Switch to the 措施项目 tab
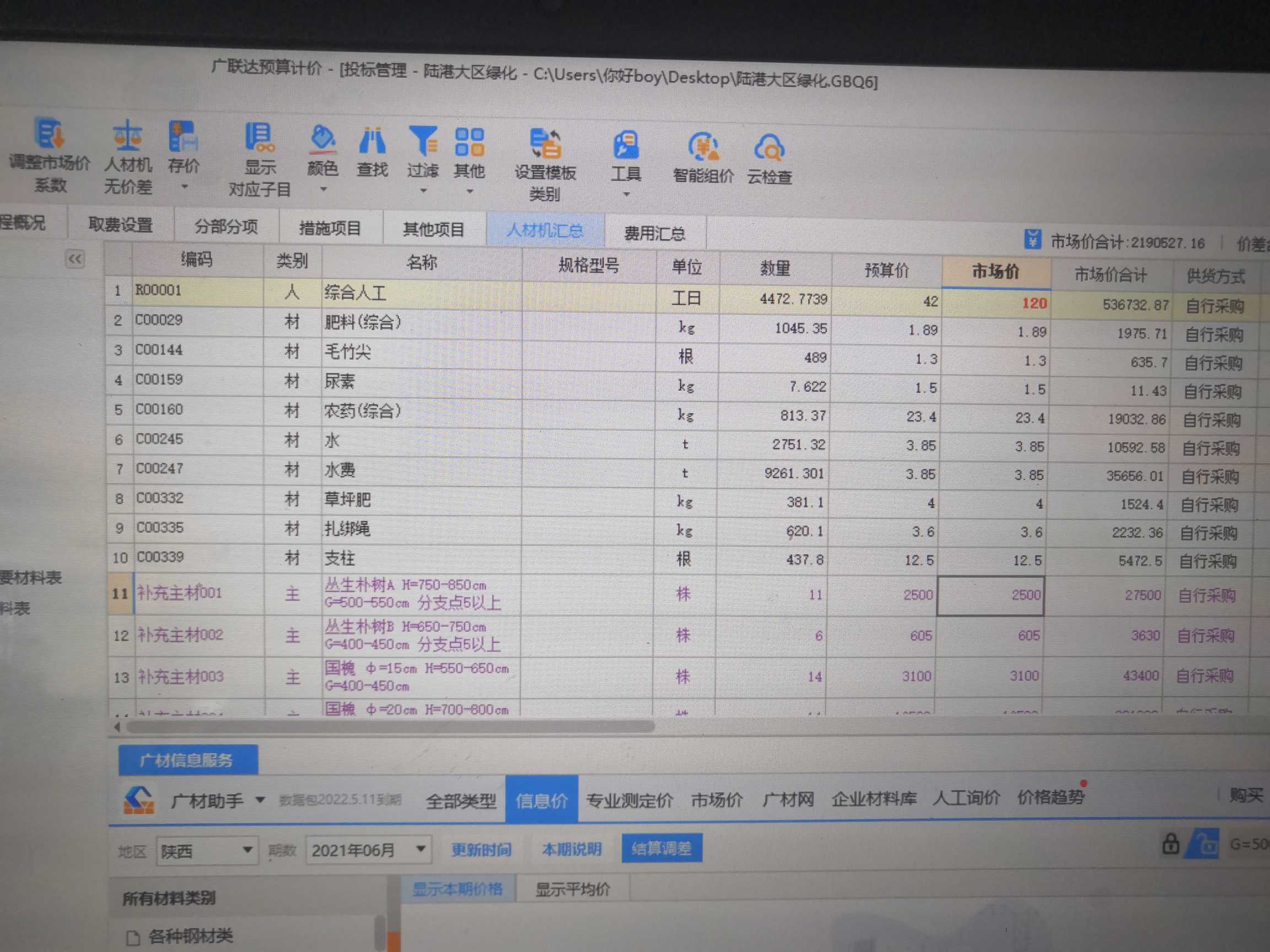Image resolution: width=1270 pixels, height=952 pixels. (x=330, y=229)
